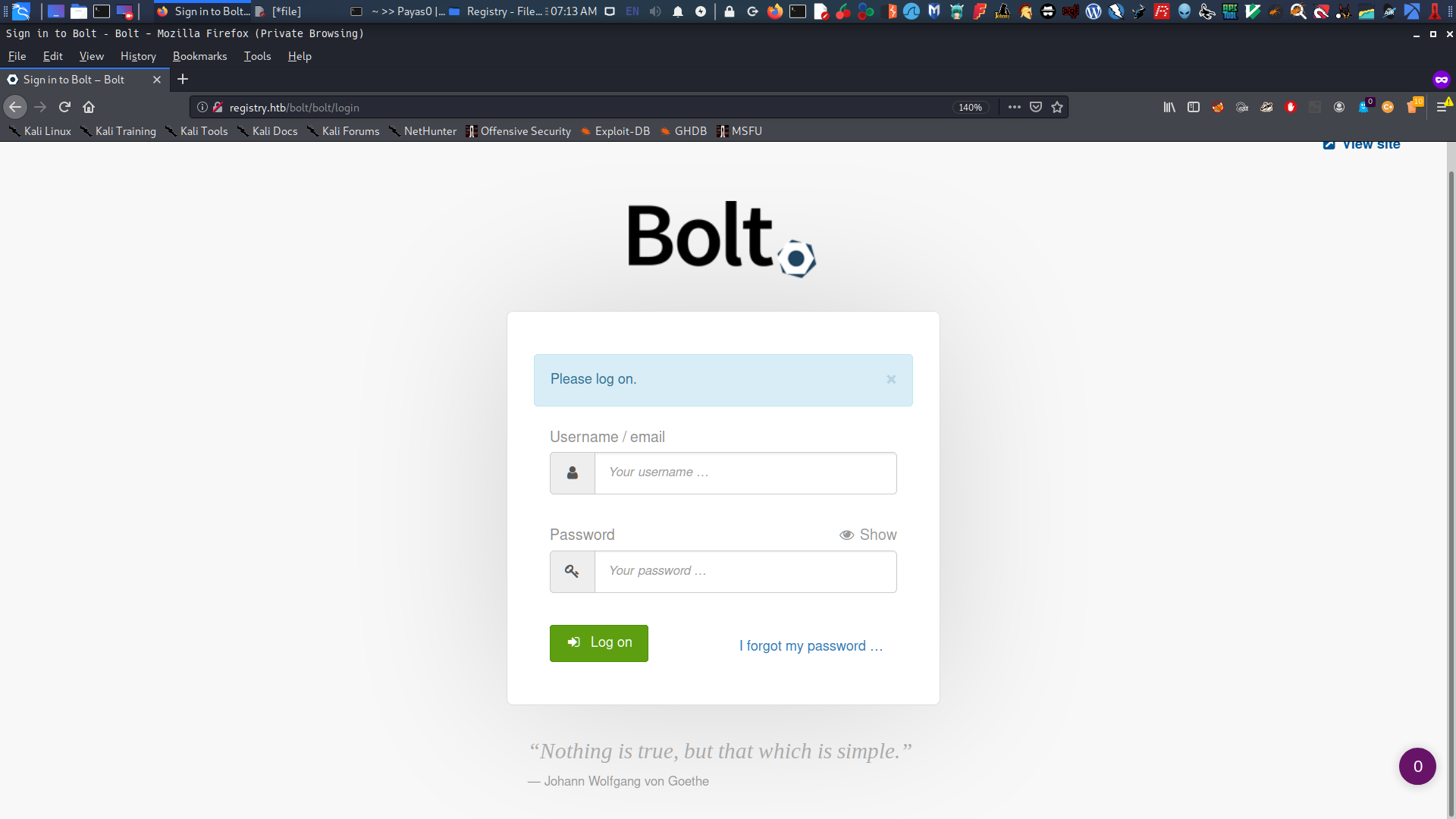Launch WordPress scanner icon in panel
The width and height of the screenshot is (1456, 819).
1094,11
